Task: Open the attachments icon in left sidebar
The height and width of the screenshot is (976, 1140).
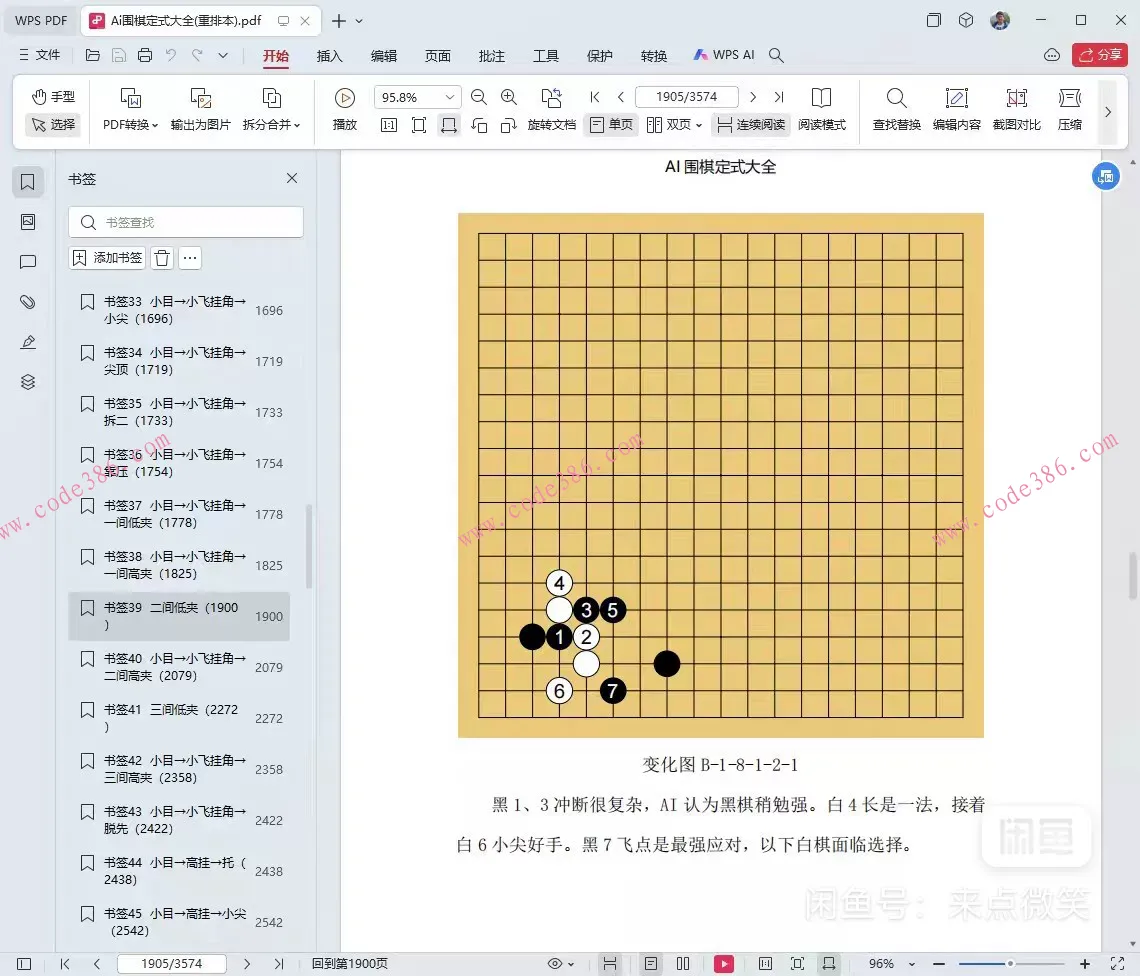Action: pos(27,301)
